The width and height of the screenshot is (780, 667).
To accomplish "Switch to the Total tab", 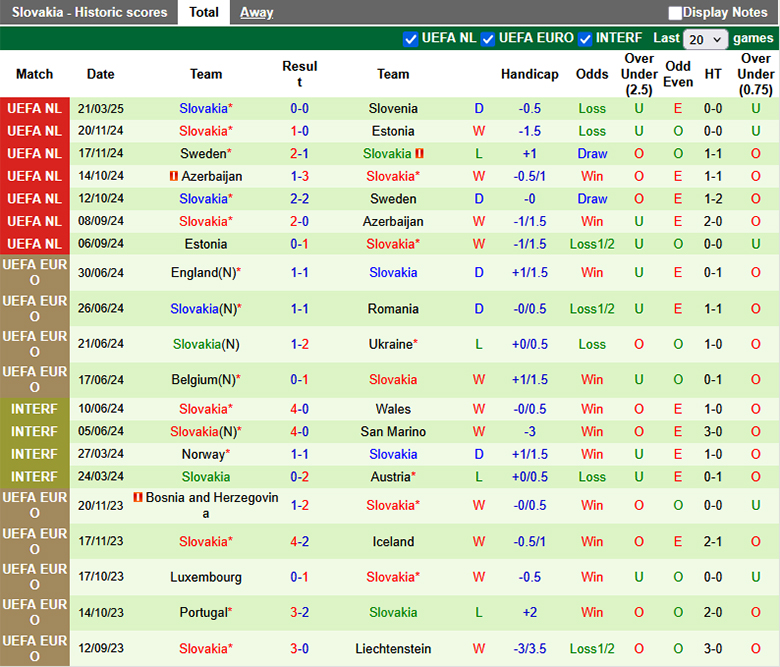I will (203, 12).
